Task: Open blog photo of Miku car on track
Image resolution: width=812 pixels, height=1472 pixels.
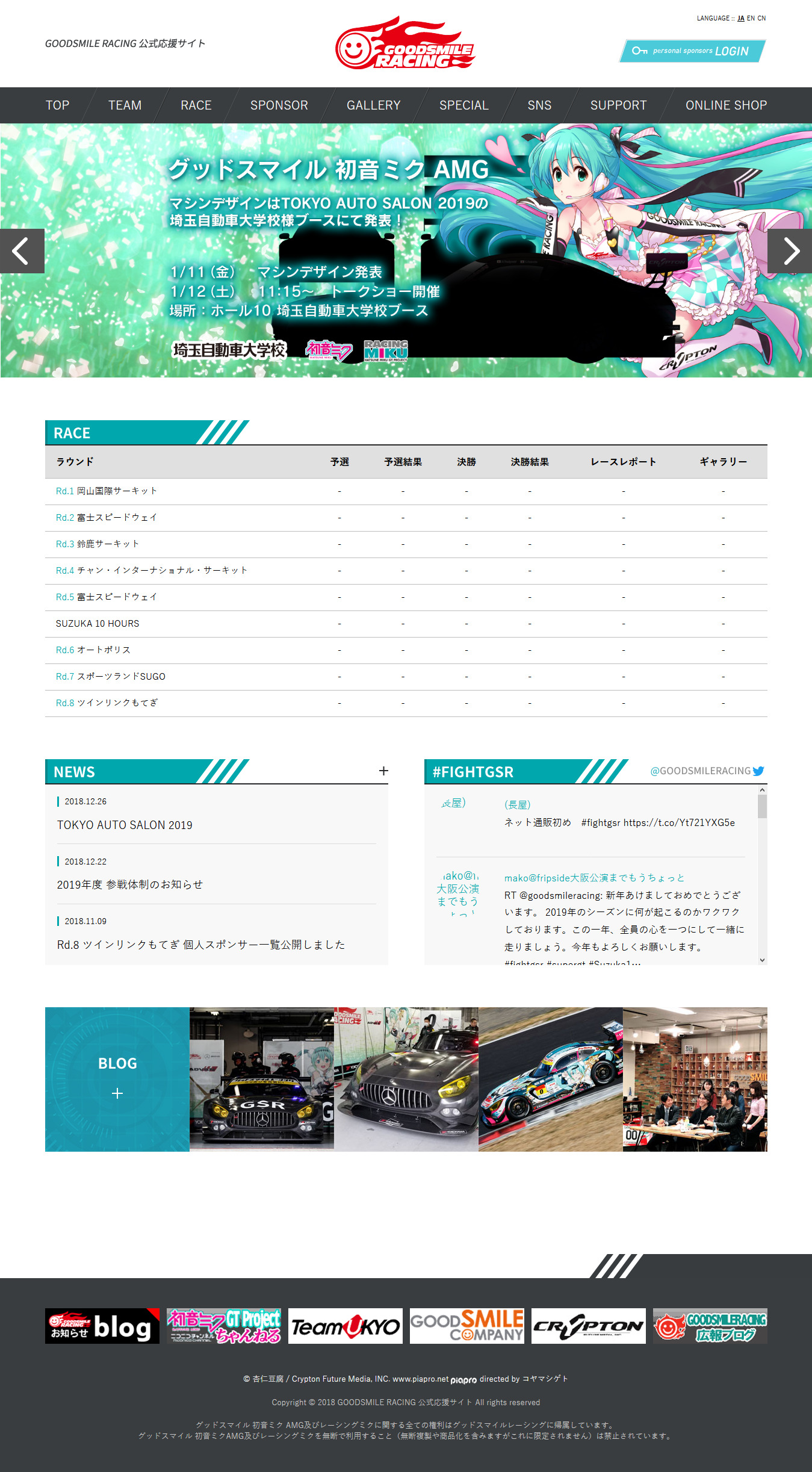Action: (x=551, y=1079)
